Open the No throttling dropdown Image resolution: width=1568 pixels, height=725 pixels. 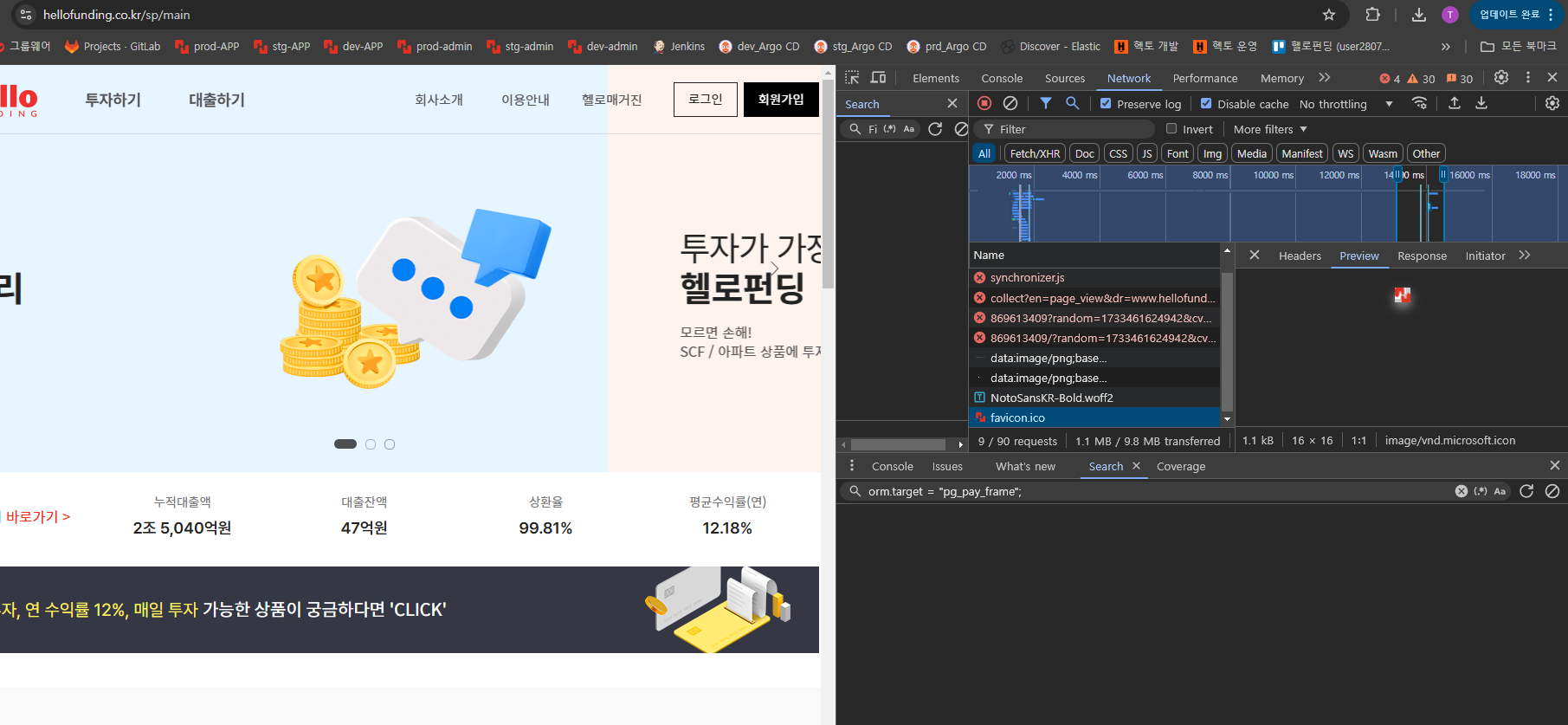pyautogui.click(x=1346, y=104)
